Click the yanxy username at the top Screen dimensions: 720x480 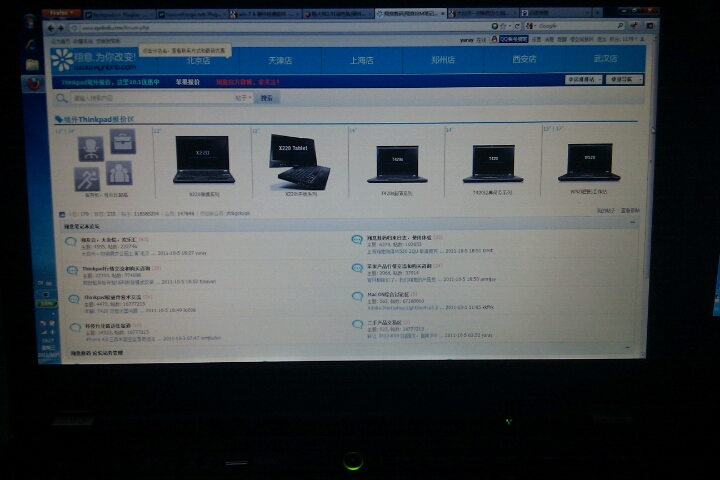(x=466, y=40)
